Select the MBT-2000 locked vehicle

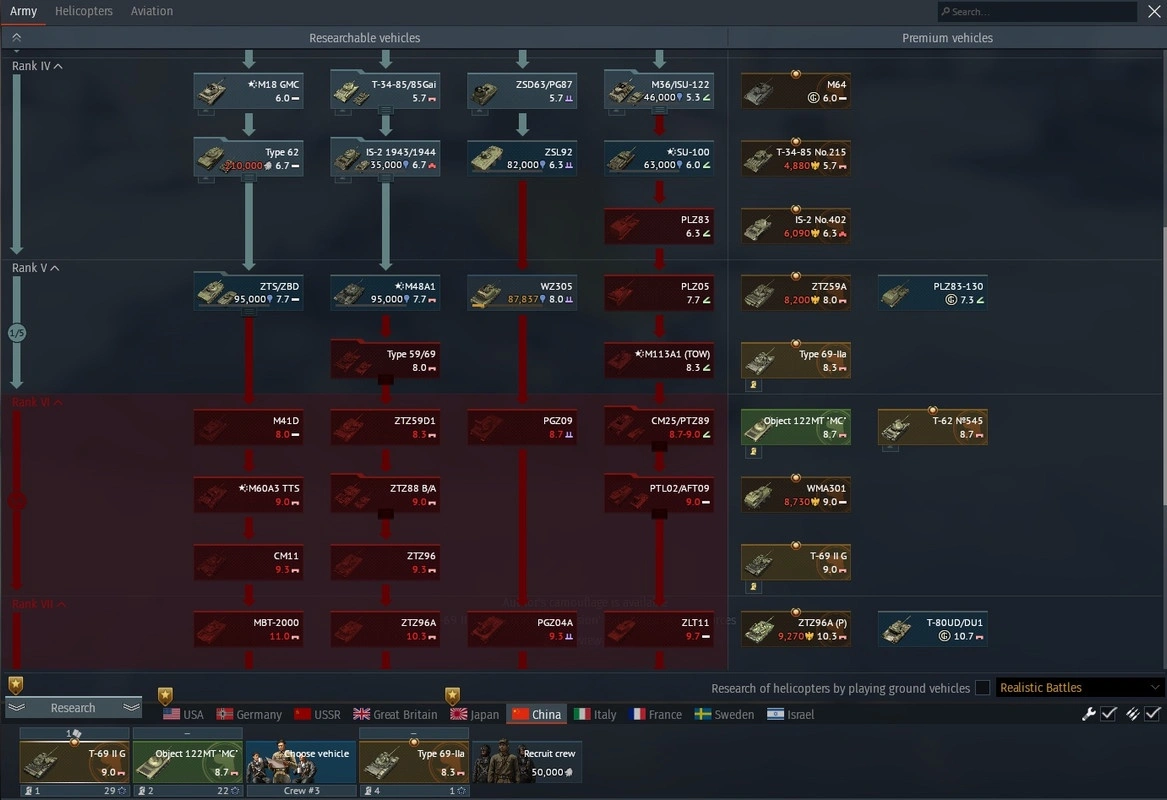pos(248,629)
